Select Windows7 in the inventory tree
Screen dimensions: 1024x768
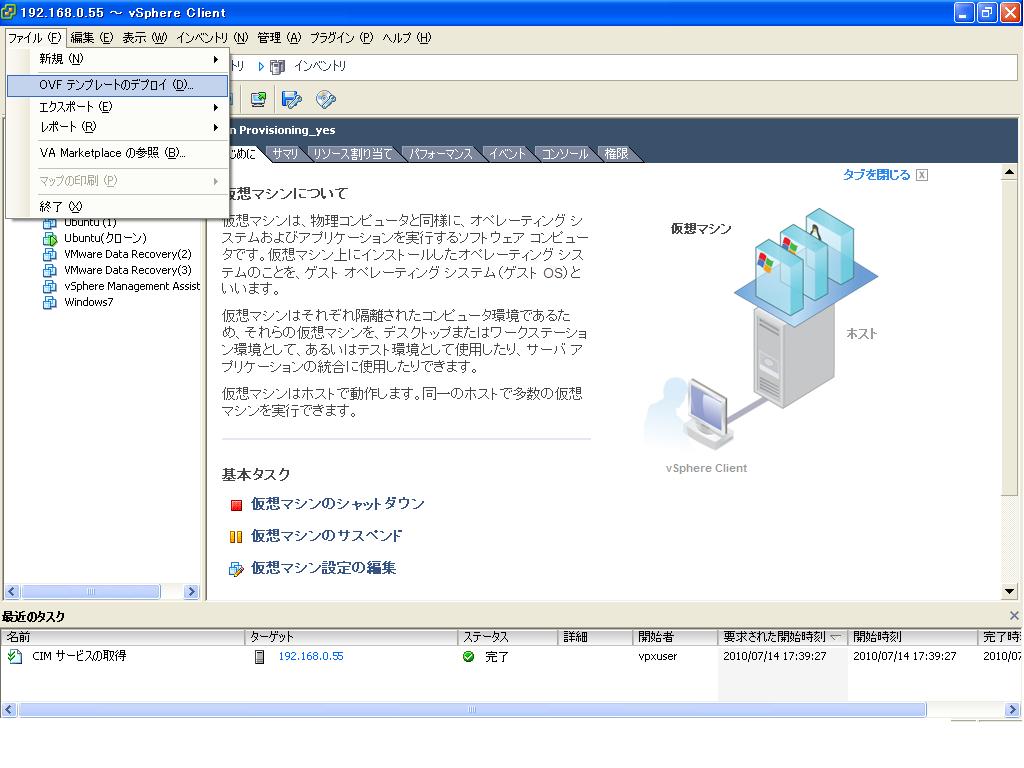click(89, 302)
